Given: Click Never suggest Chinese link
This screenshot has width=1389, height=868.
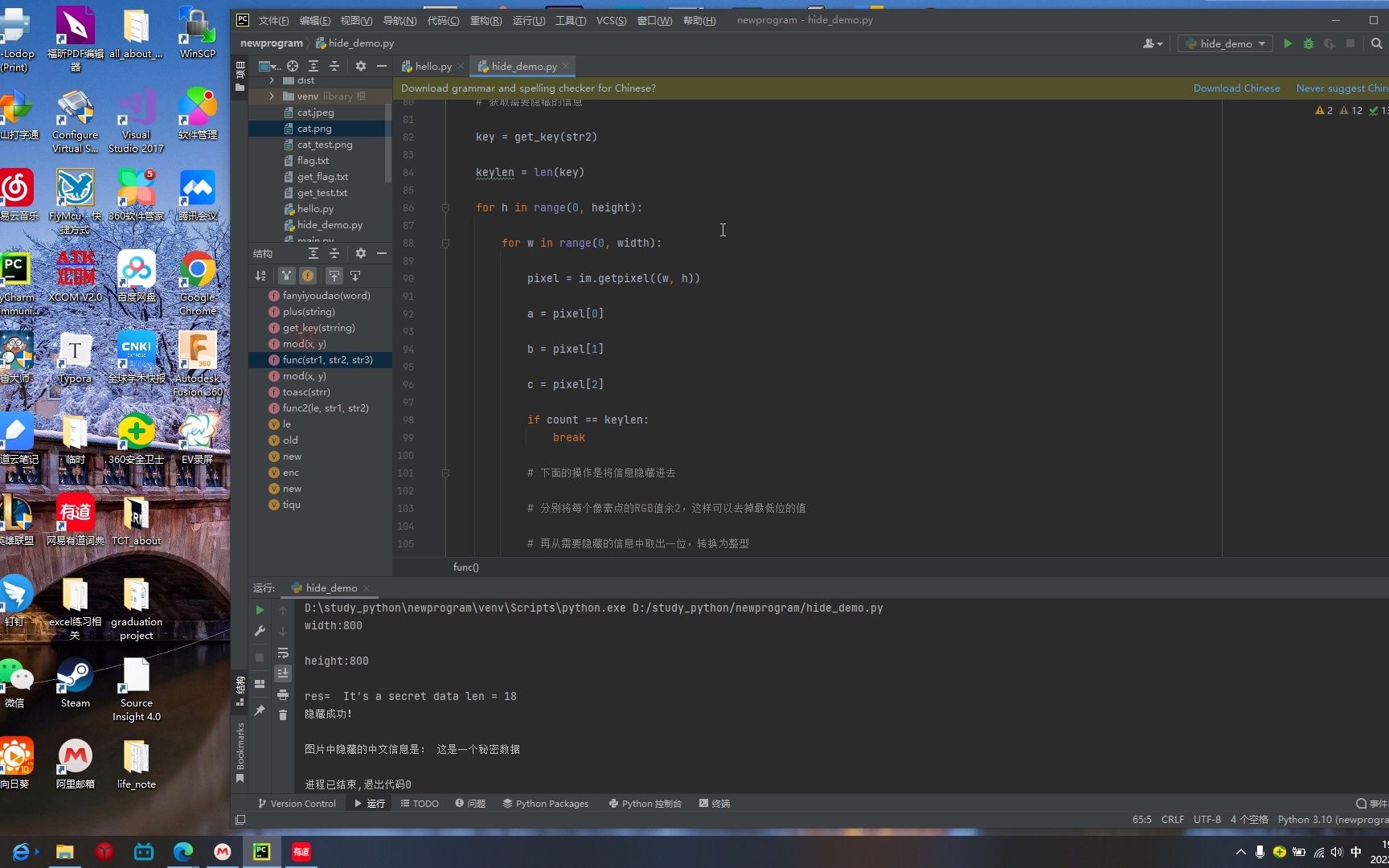Looking at the screenshot, I should click(1342, 88).
